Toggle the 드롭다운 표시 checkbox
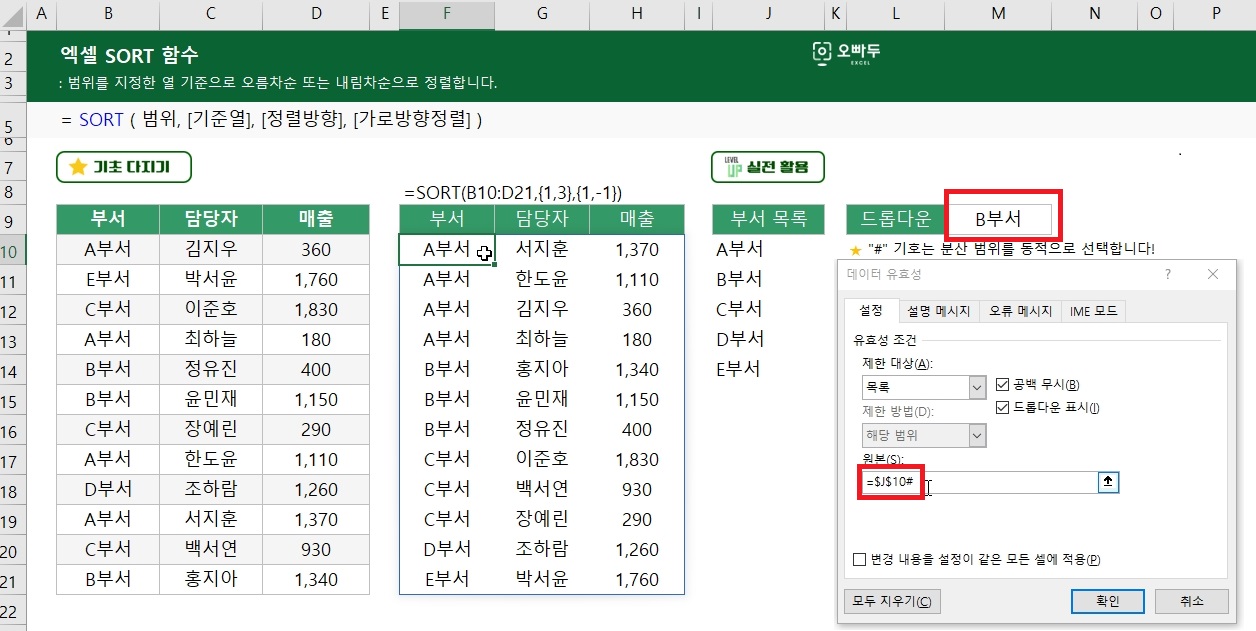The image size is (1256, 631). pyautogui.click(x=1004, y=407)
